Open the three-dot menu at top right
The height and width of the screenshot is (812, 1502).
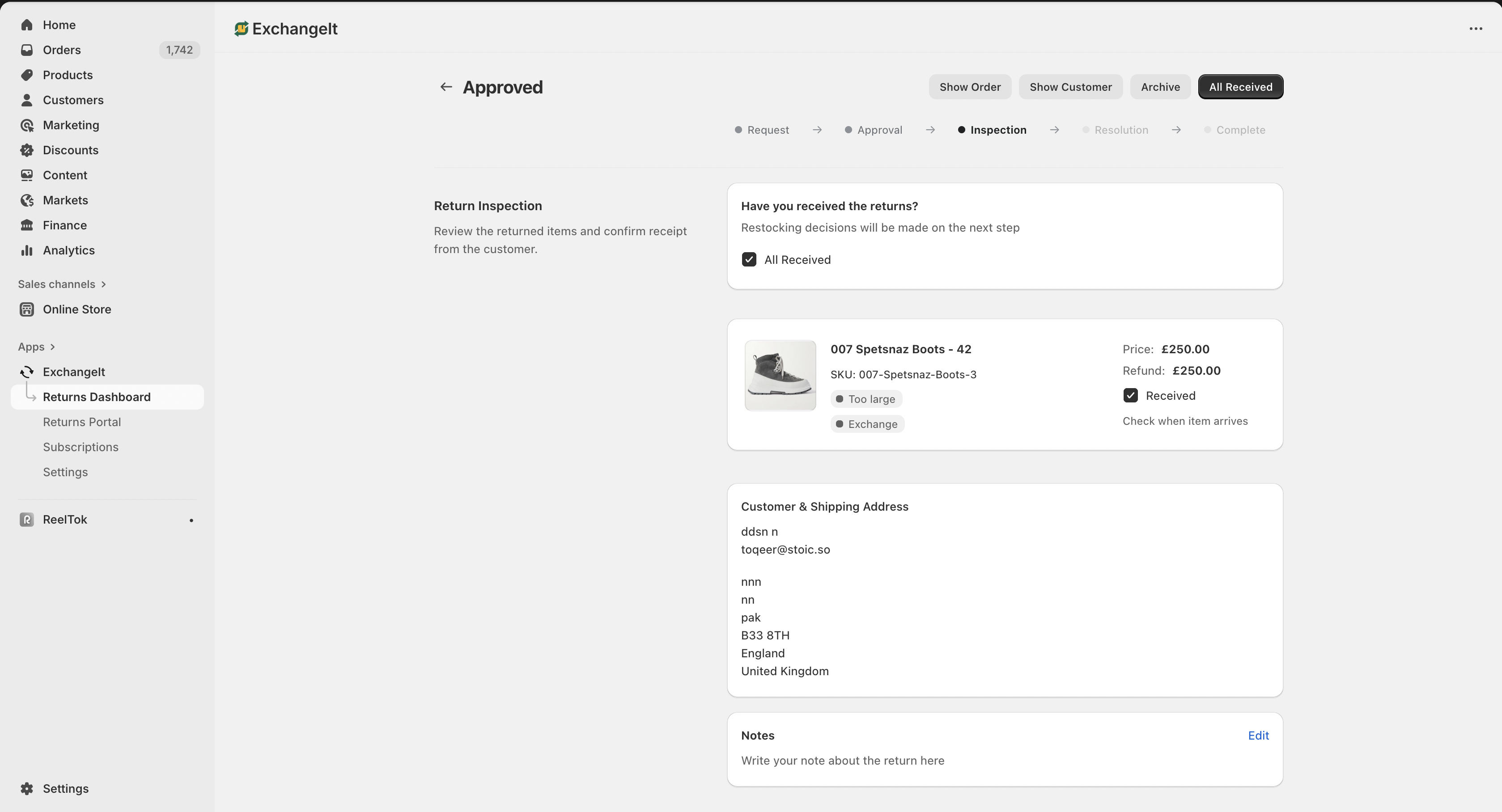tap(1475, 29)
